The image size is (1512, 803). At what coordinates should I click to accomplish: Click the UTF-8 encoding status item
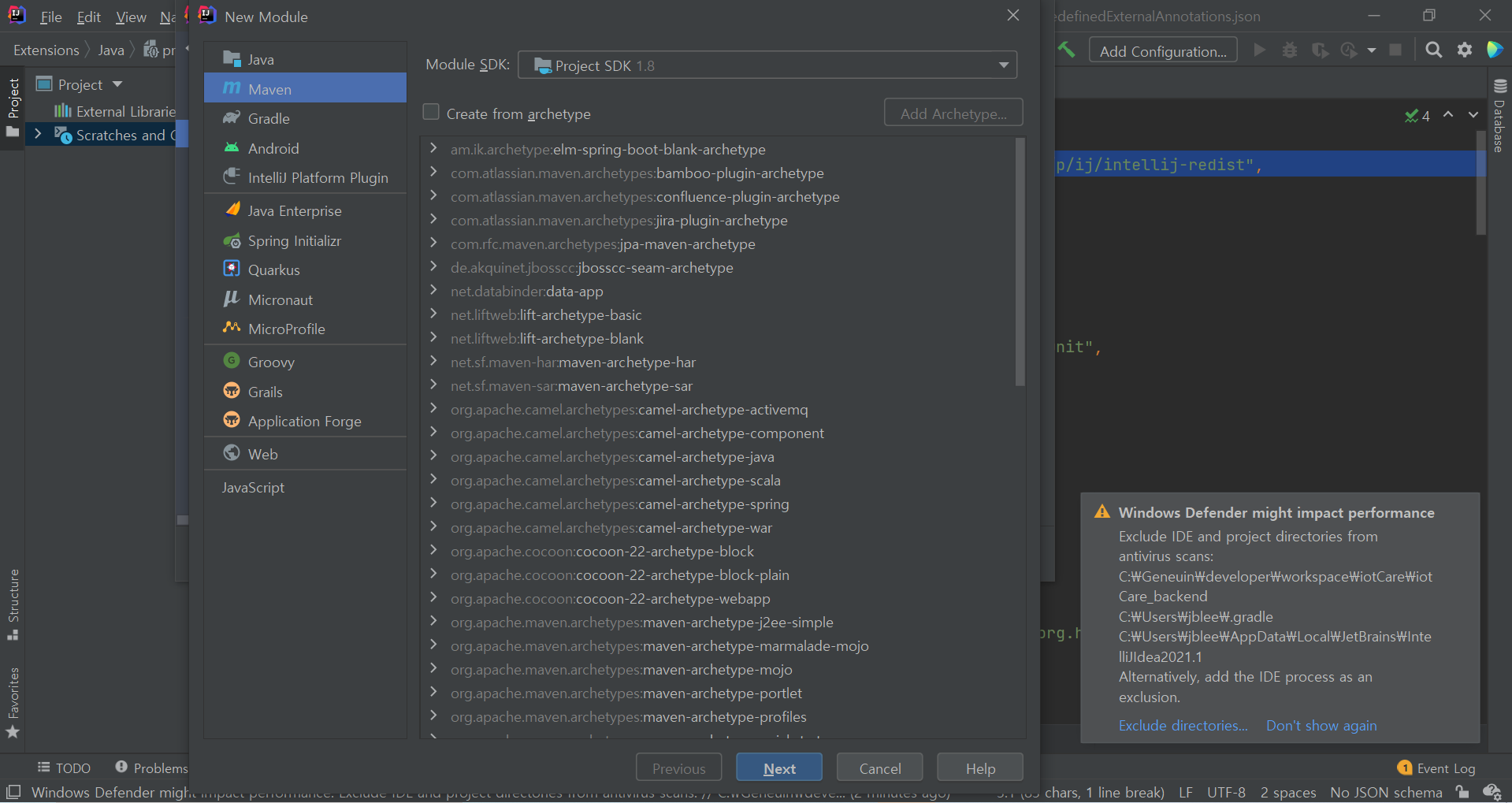[1226, 792]
